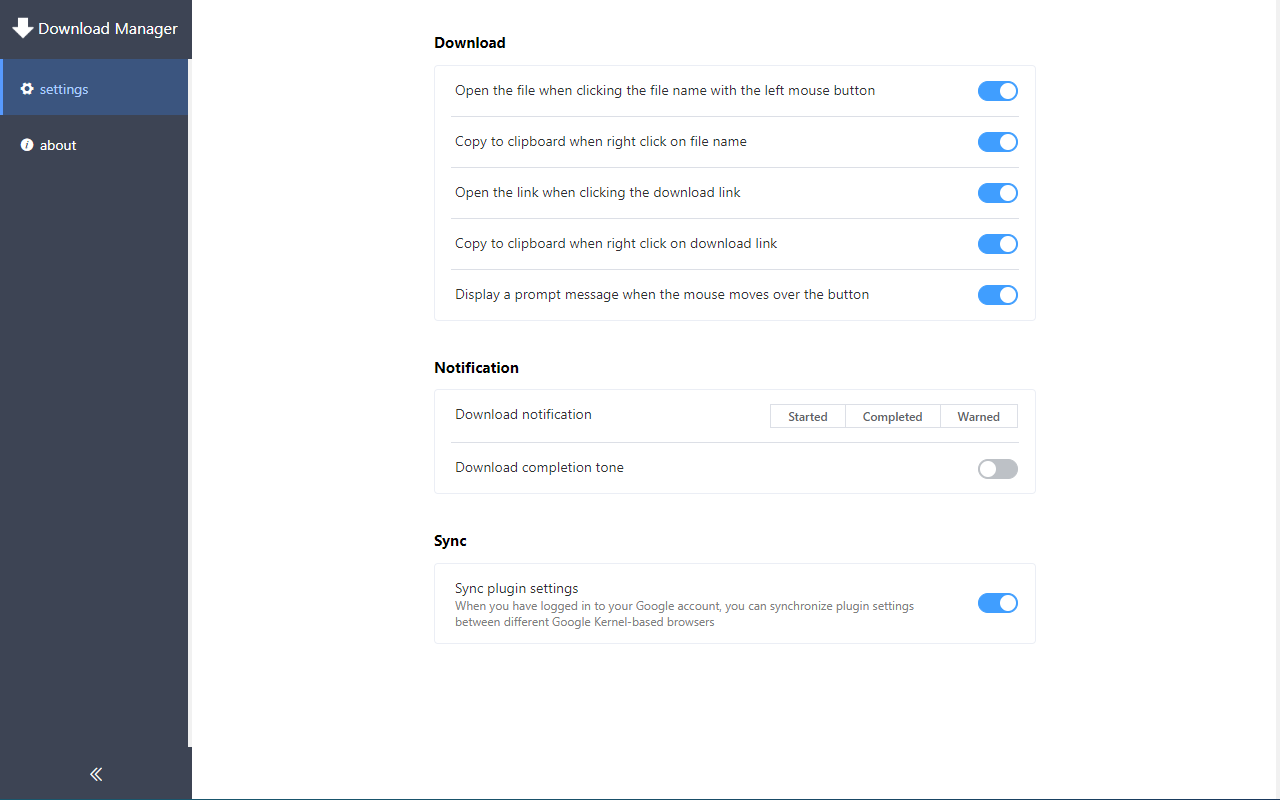Select the Completed notification button

click(893, 416)
